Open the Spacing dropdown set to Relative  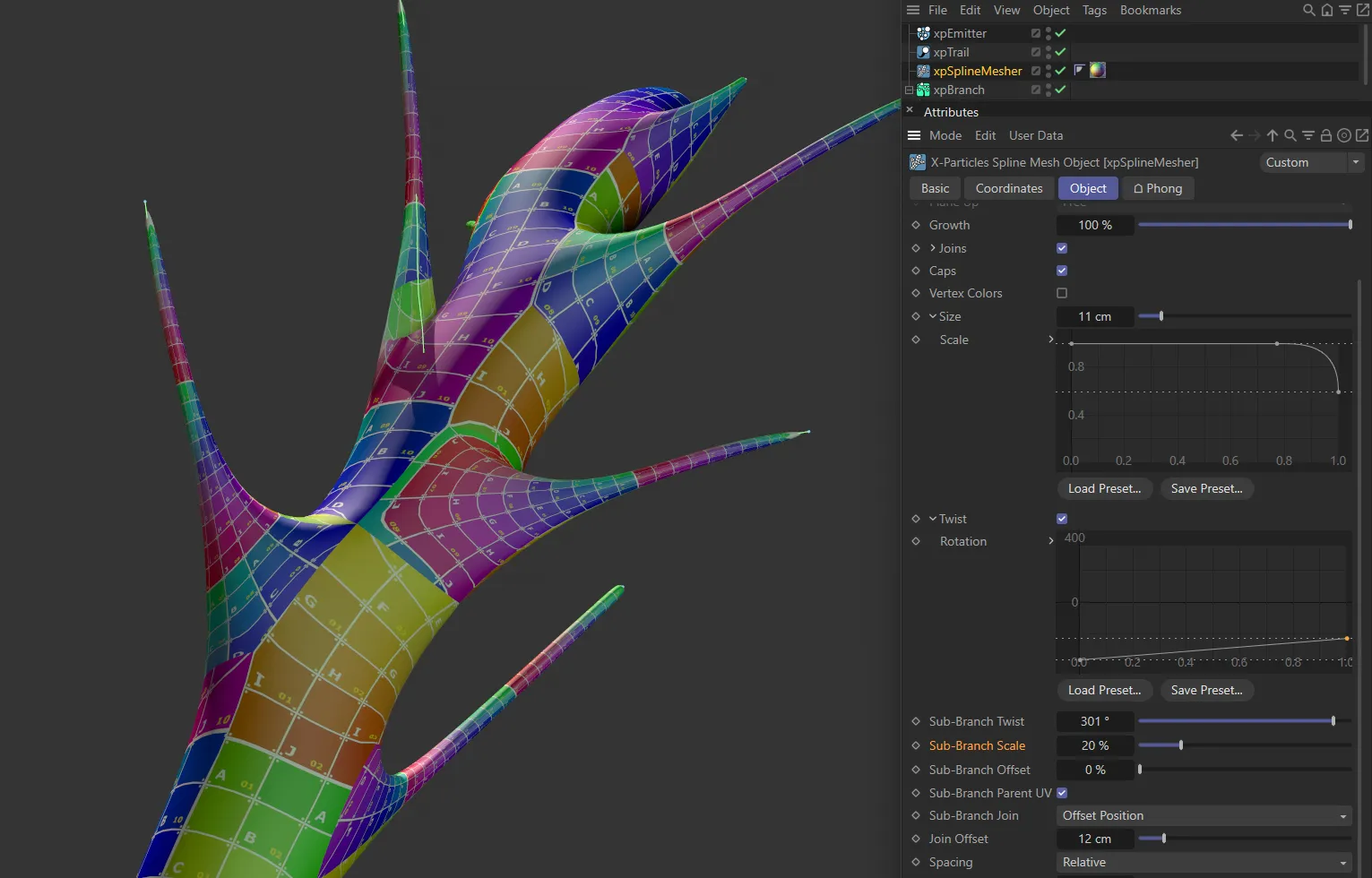coord(1204,862)
